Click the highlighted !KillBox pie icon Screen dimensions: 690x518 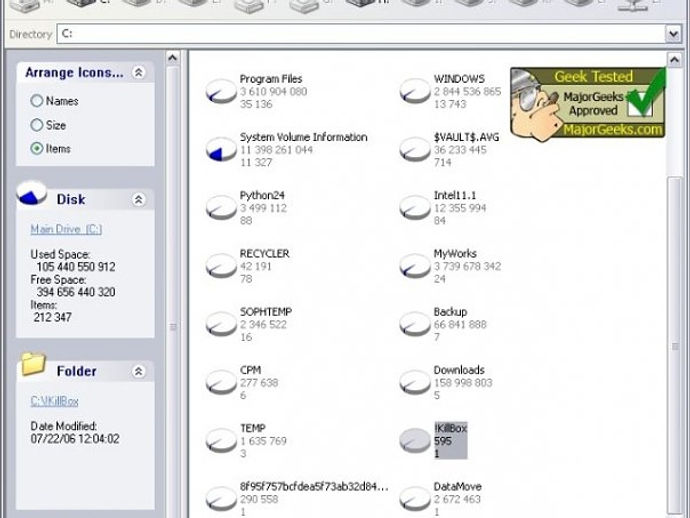[415, 441]
